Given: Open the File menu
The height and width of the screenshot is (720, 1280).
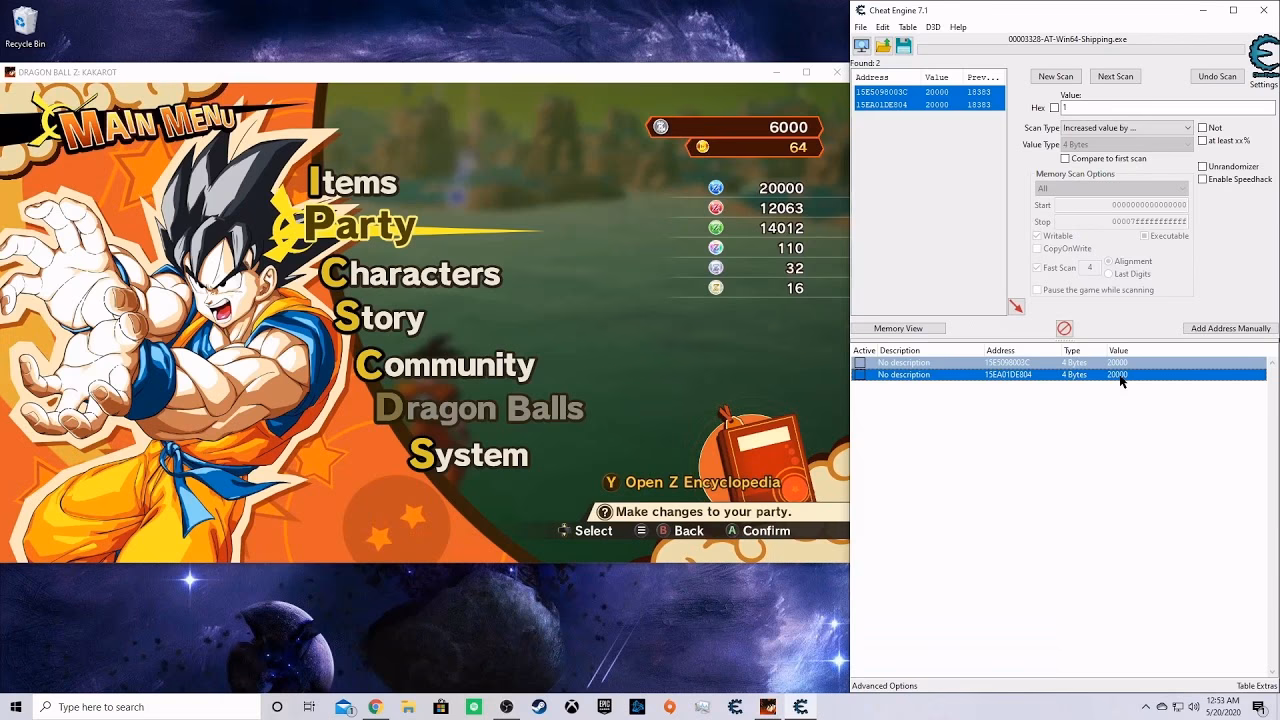Looking at the screenshot, I should tap(861, 27).
